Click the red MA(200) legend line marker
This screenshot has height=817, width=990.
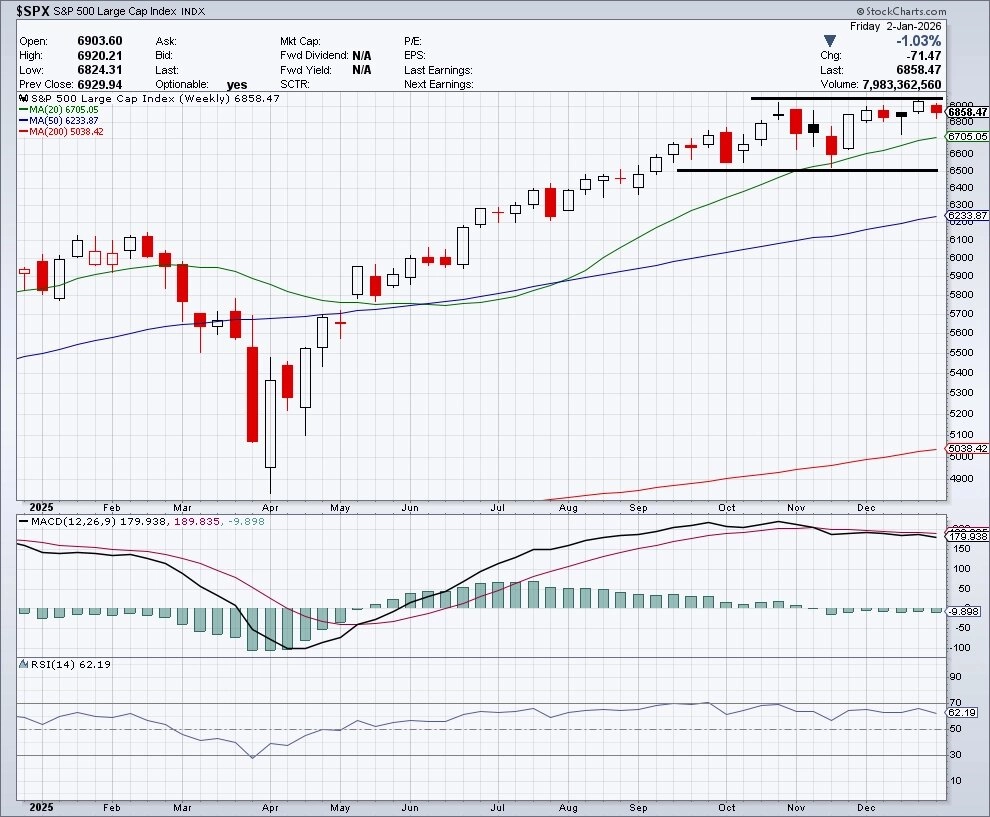(x=24, y=131)
